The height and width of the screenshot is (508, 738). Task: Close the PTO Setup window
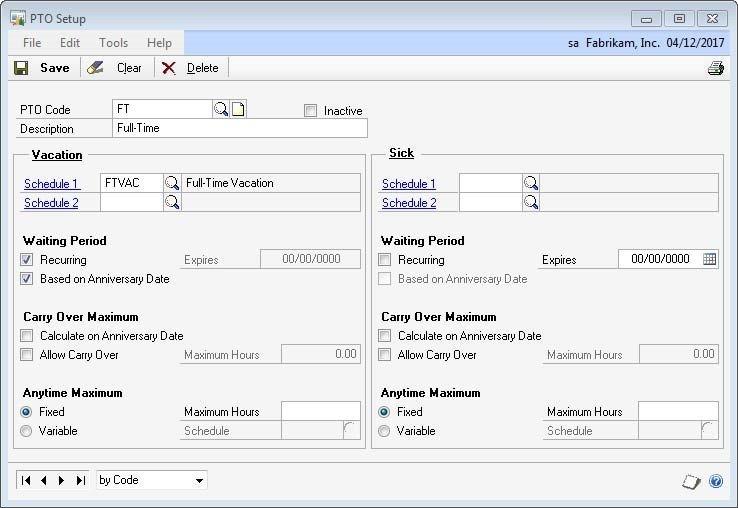712,19
